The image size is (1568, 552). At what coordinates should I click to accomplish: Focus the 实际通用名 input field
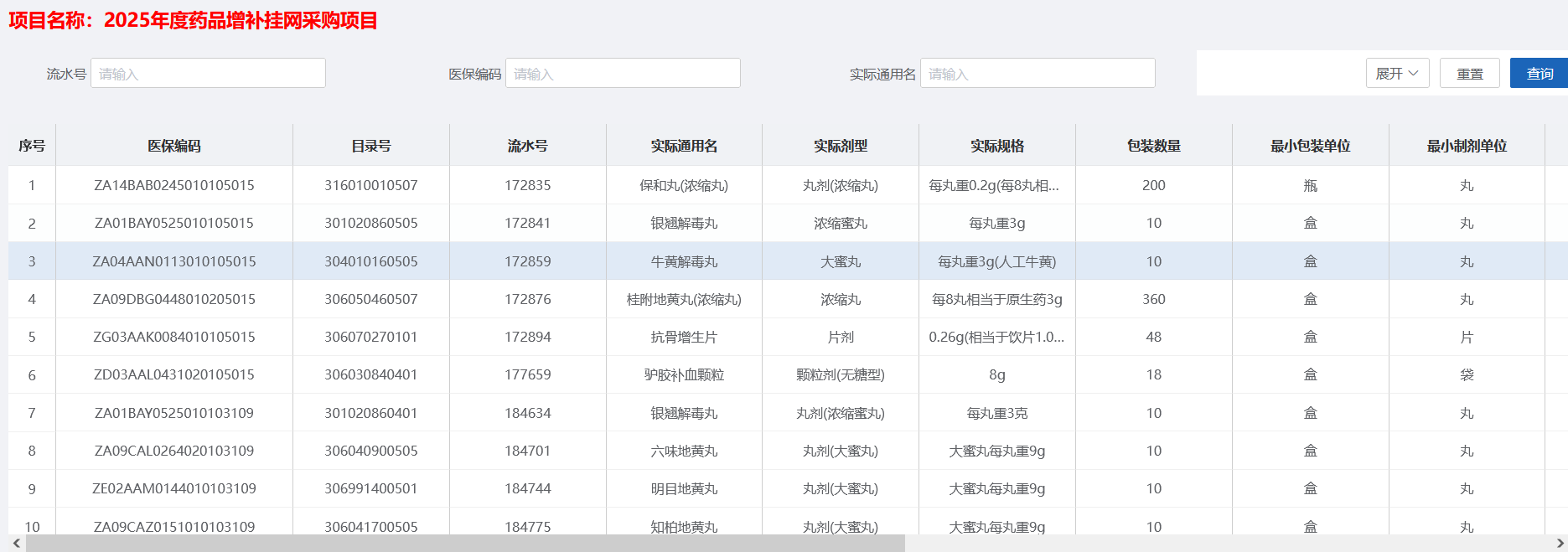[x=1038, y=74]
